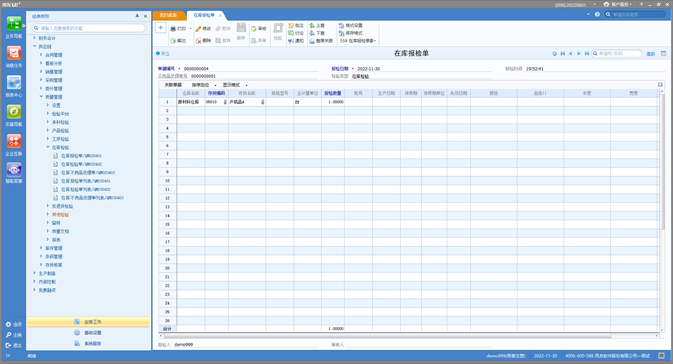Viewport: 673px width, 364px height.
Task: Go to last record arrow
Action: [x=587, y=54]
